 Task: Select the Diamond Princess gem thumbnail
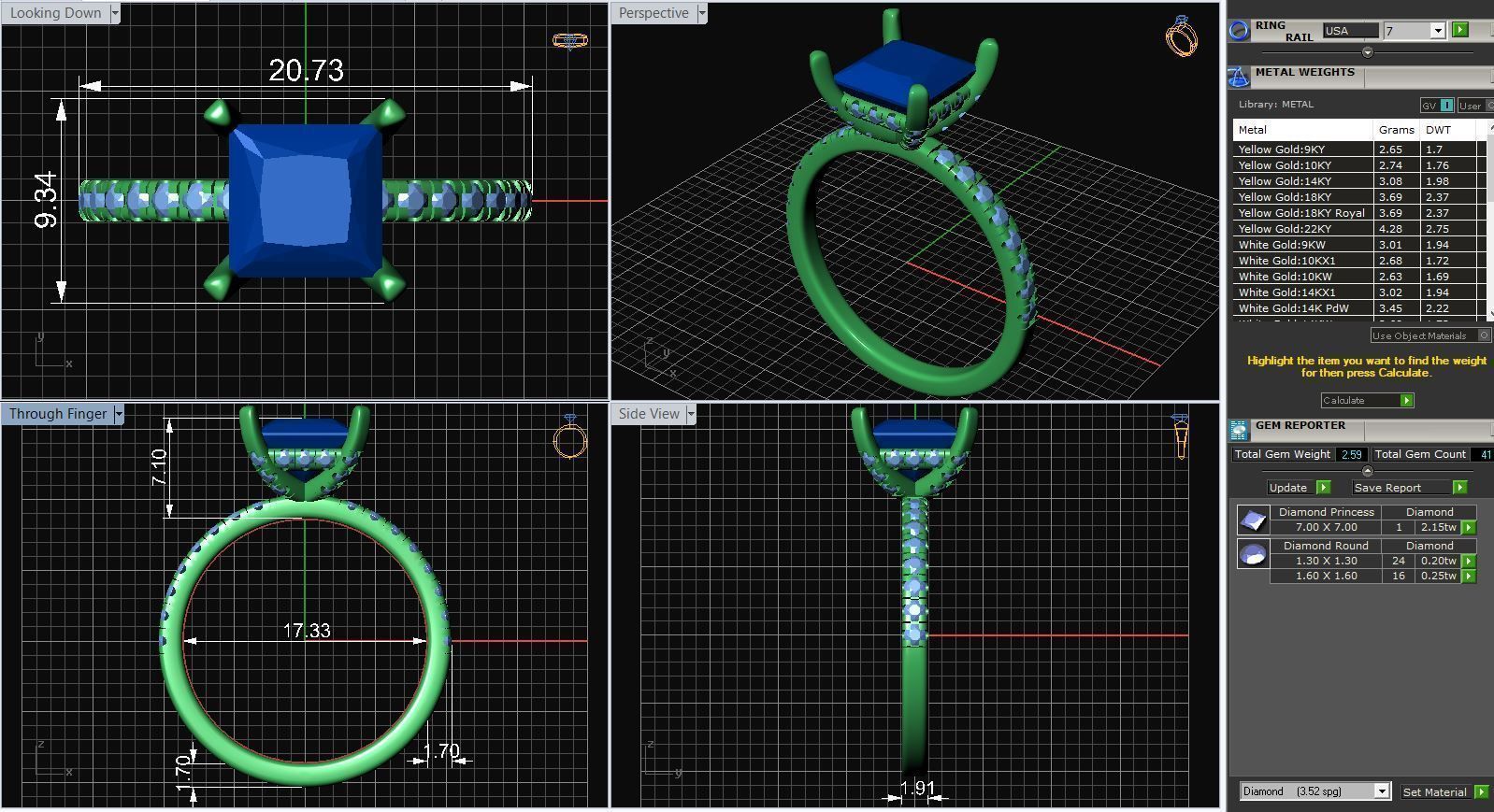click(1252, 520)
